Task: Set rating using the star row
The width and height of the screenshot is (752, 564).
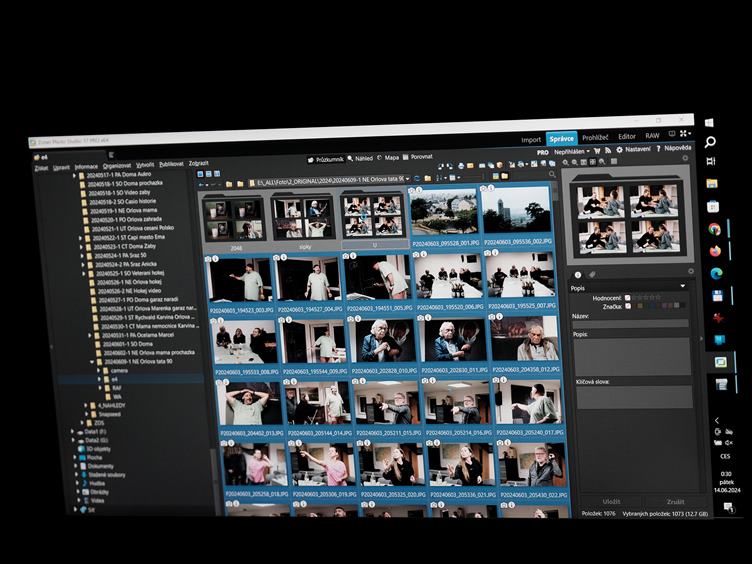Action: tap(647, 297)
